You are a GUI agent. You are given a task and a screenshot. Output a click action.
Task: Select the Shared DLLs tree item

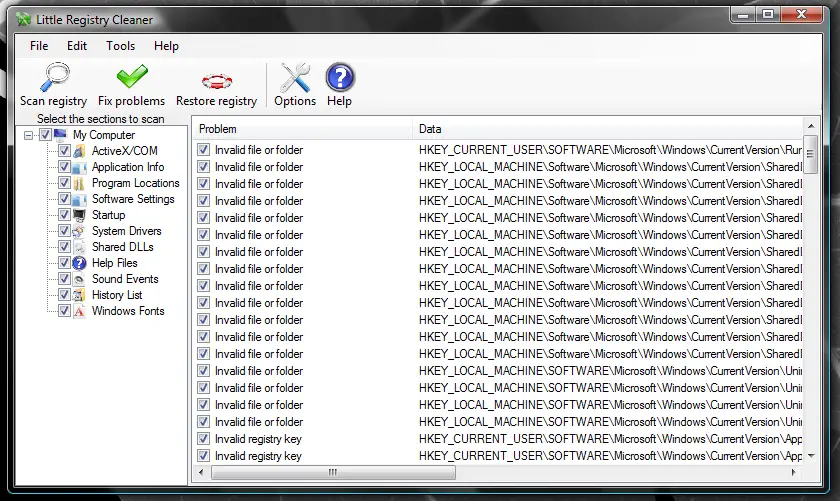[123, 247]
